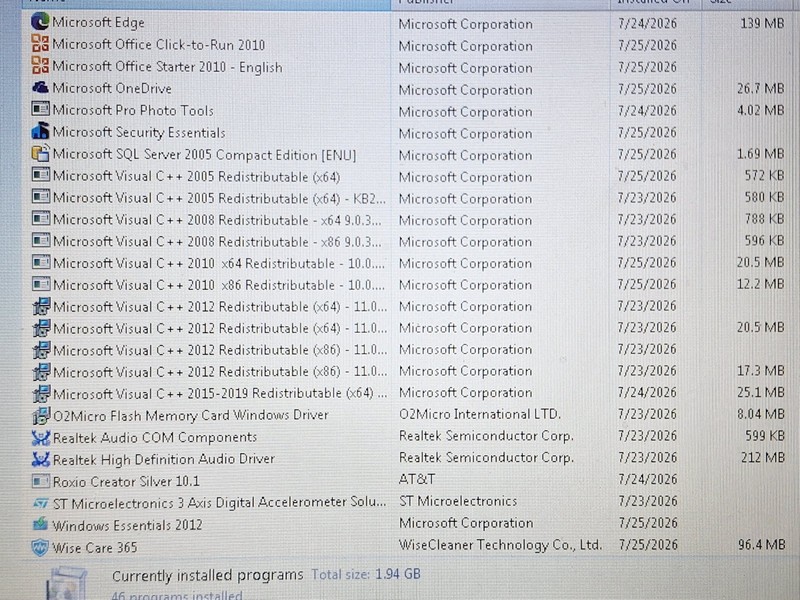The width and height of the screenshot is (800, 600).
Task: Select "Microsoft Visual C++ 2015-2019 Redistributable (x64)" name
Action: coord(220,393)
